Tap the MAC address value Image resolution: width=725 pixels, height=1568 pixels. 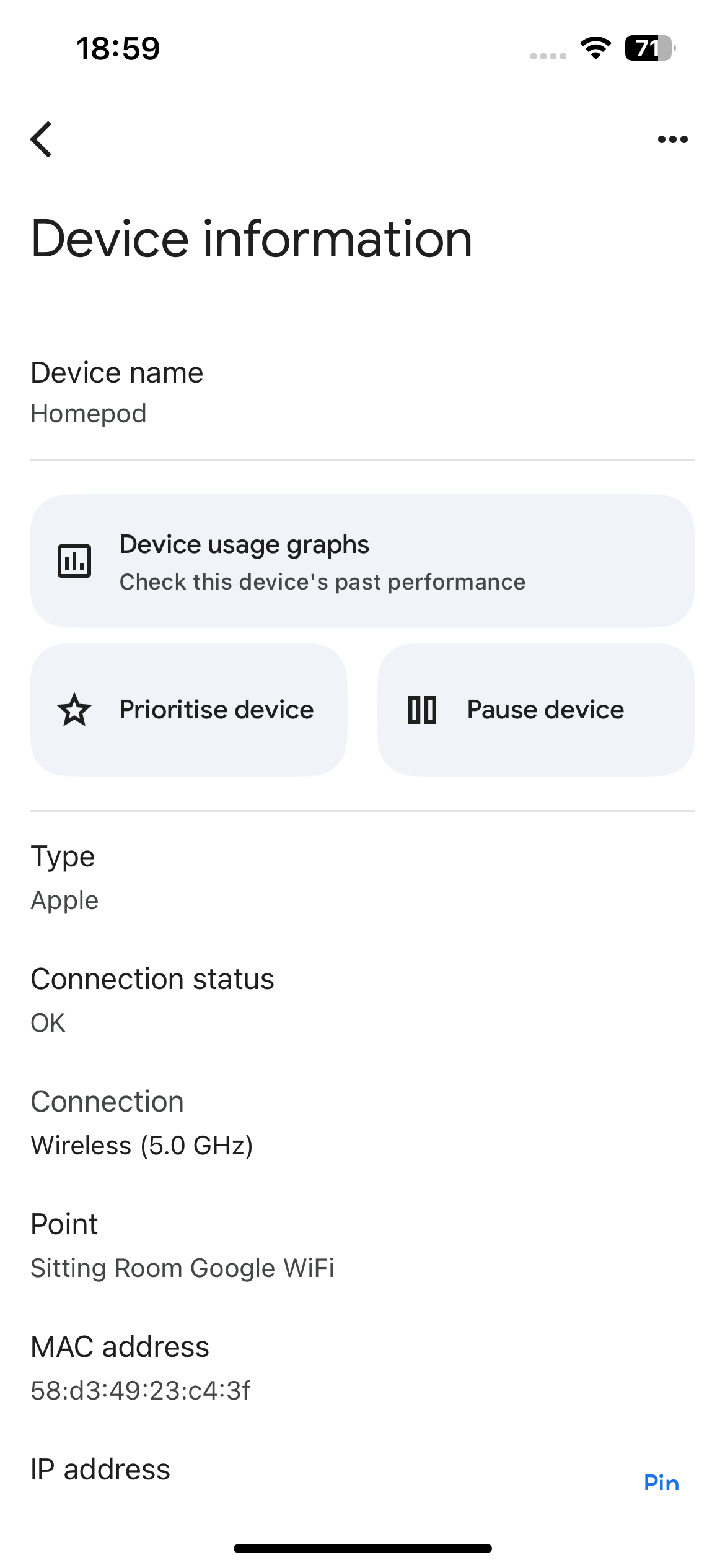tap(141, 1390)
